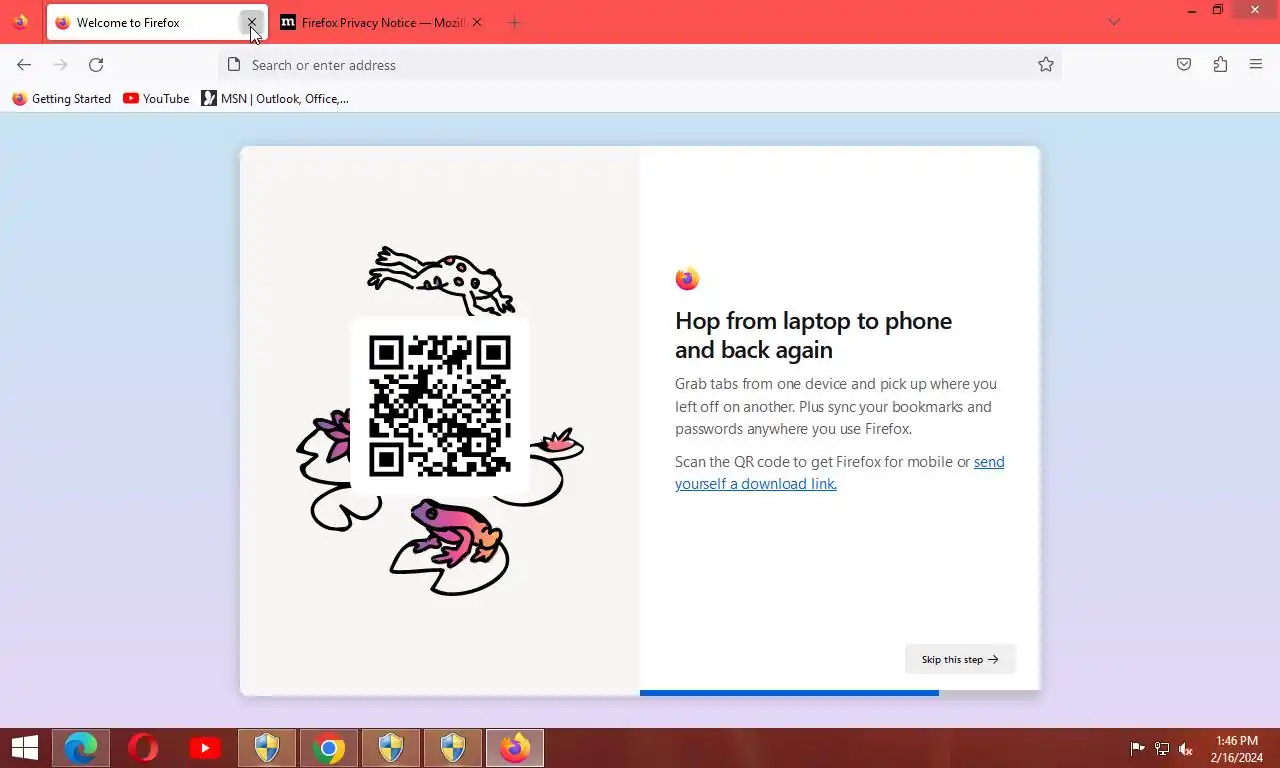Open the Firefox application hamburger menu

click(x=1256, y=65)
